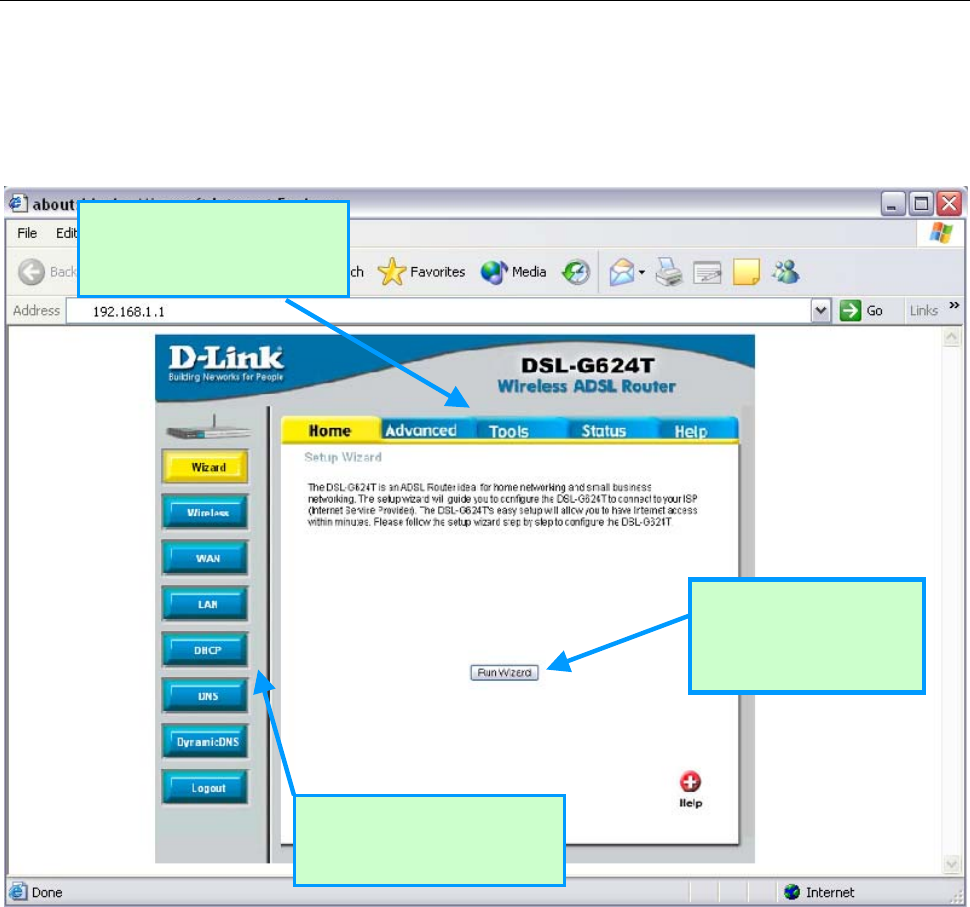This screenshot has width=970, height=907.
Task: Maximize the browser window
Action: tap(921, 204)
